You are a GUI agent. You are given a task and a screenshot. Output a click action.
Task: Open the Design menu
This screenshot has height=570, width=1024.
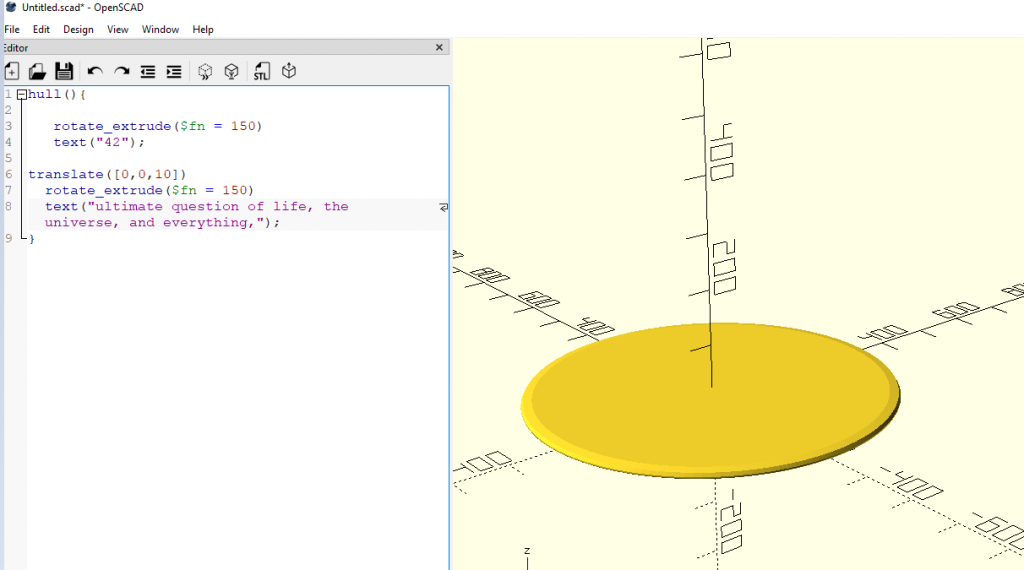78,29
